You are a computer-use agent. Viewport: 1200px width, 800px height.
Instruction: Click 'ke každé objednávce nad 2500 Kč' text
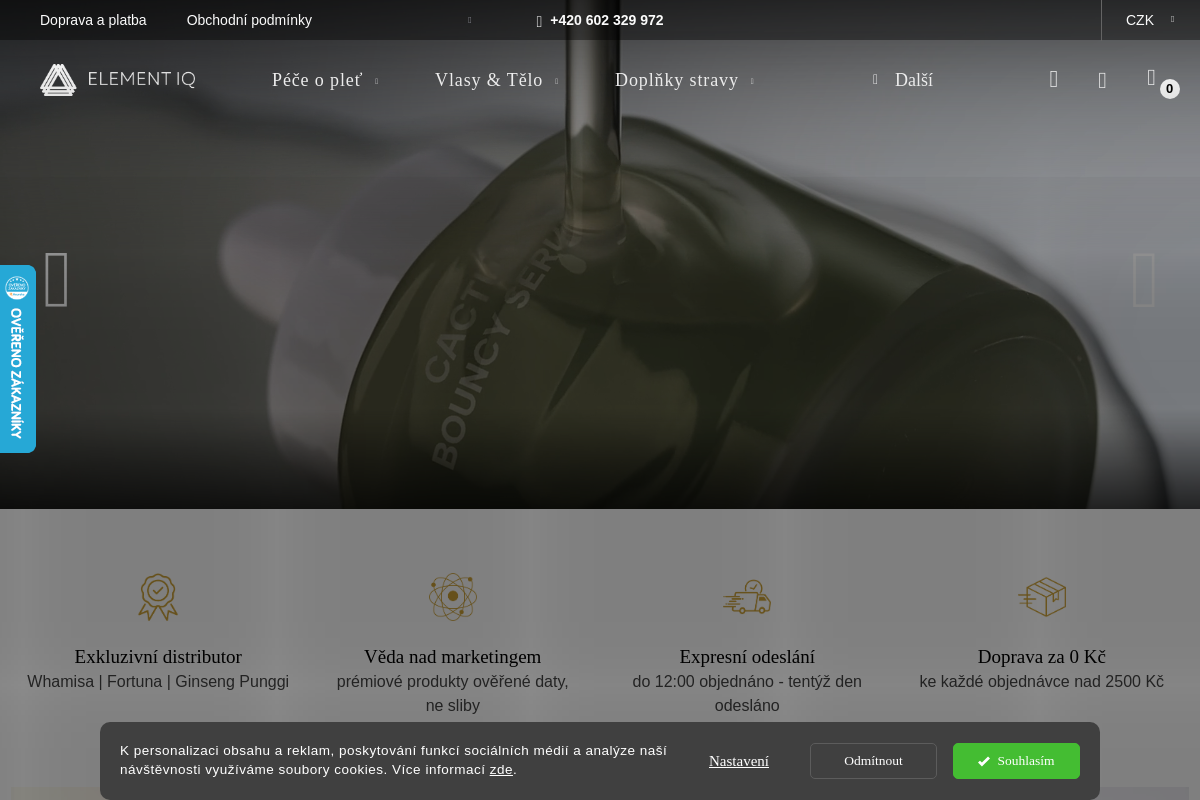pos(1042,682)
